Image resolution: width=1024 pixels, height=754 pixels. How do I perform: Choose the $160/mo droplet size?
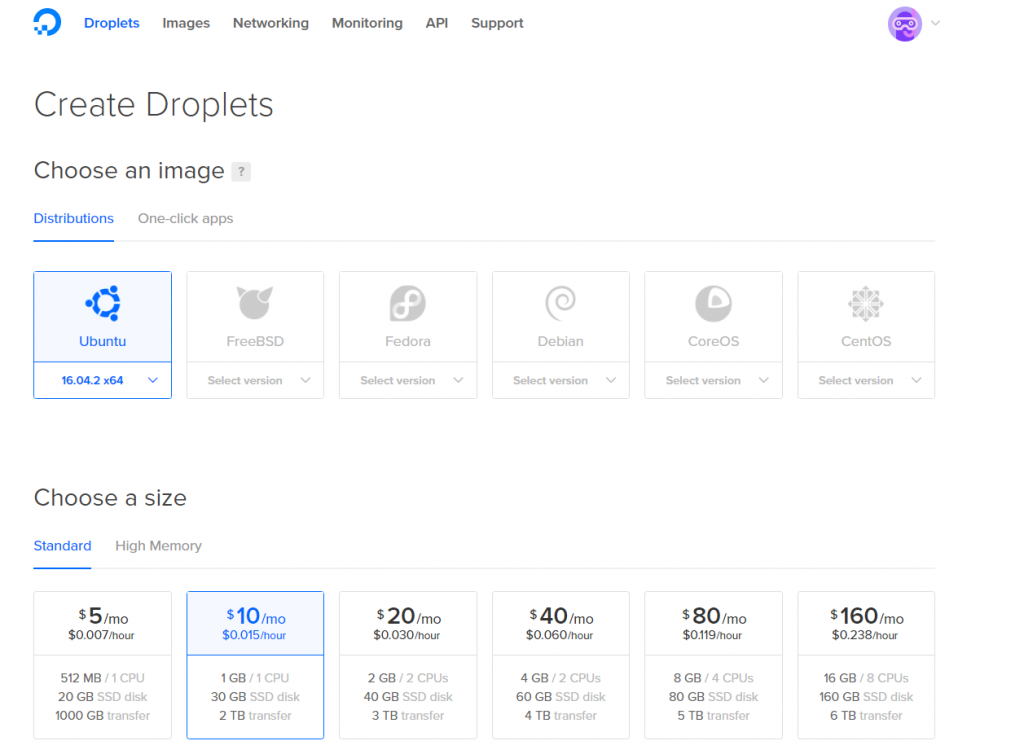tap(866, 665)
